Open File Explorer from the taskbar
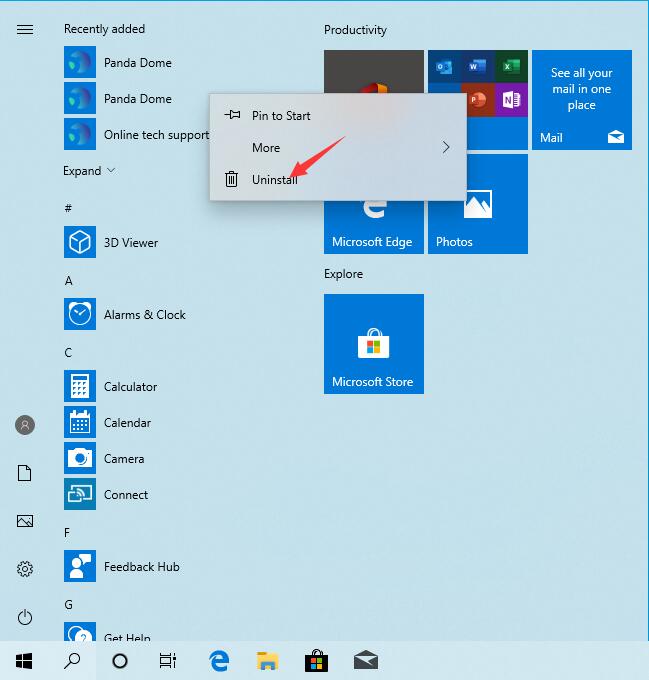This screenshot has width=649, height=680. pos(267,661)
